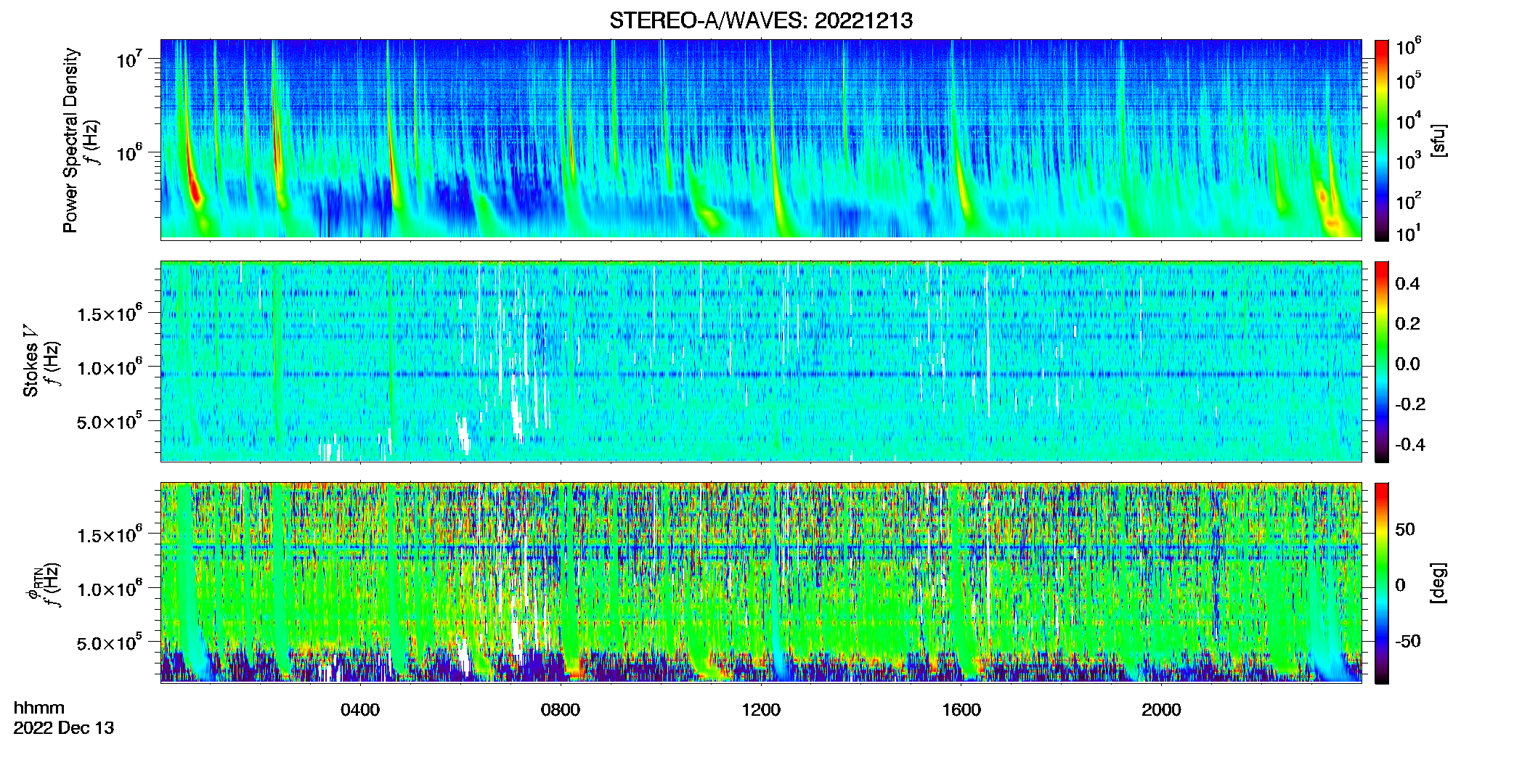This screenshot has height=784, width=1522.
Task: Click the power spectral density spectrogram panel
Action: coord(761,139)
